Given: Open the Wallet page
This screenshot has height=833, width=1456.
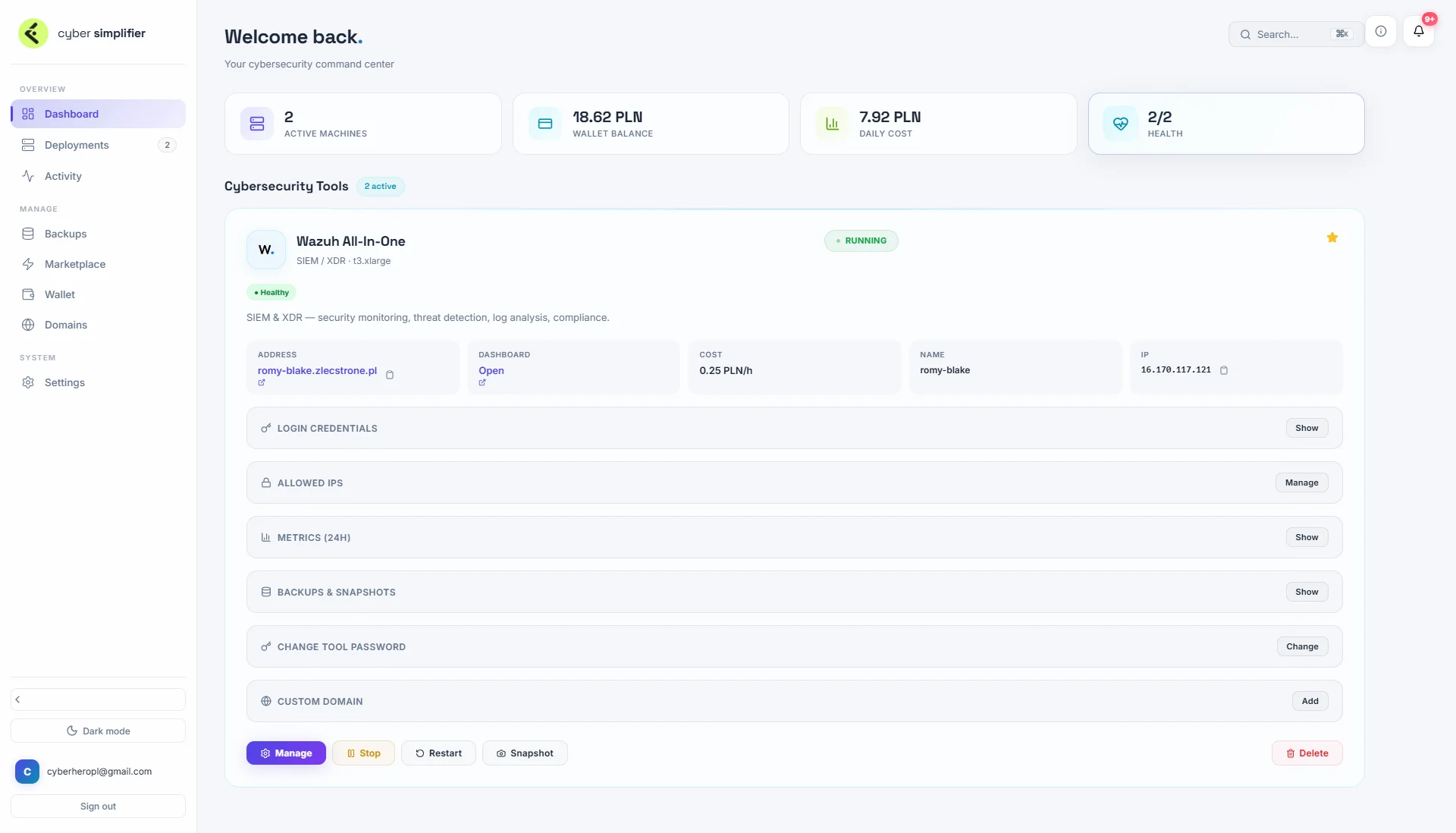Looking at the screenshot, I should point(98,294).
